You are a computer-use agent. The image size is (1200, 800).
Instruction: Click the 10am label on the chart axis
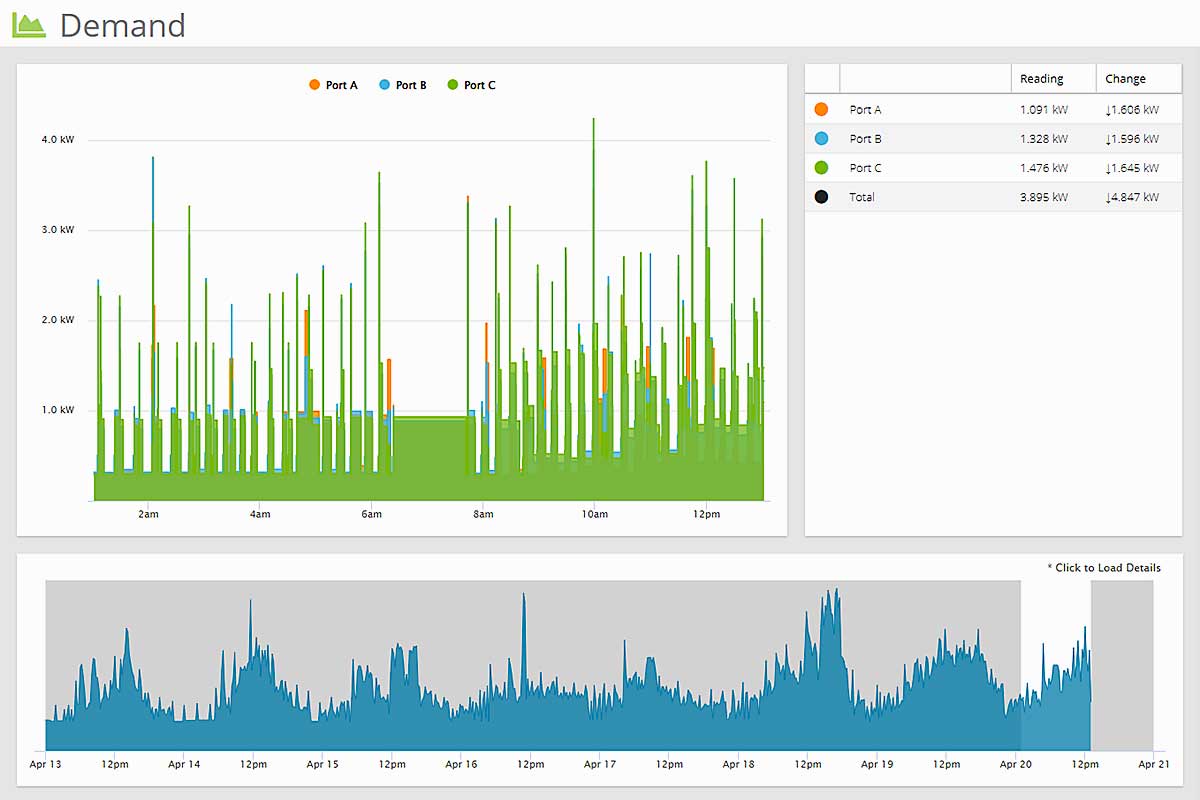594,515
